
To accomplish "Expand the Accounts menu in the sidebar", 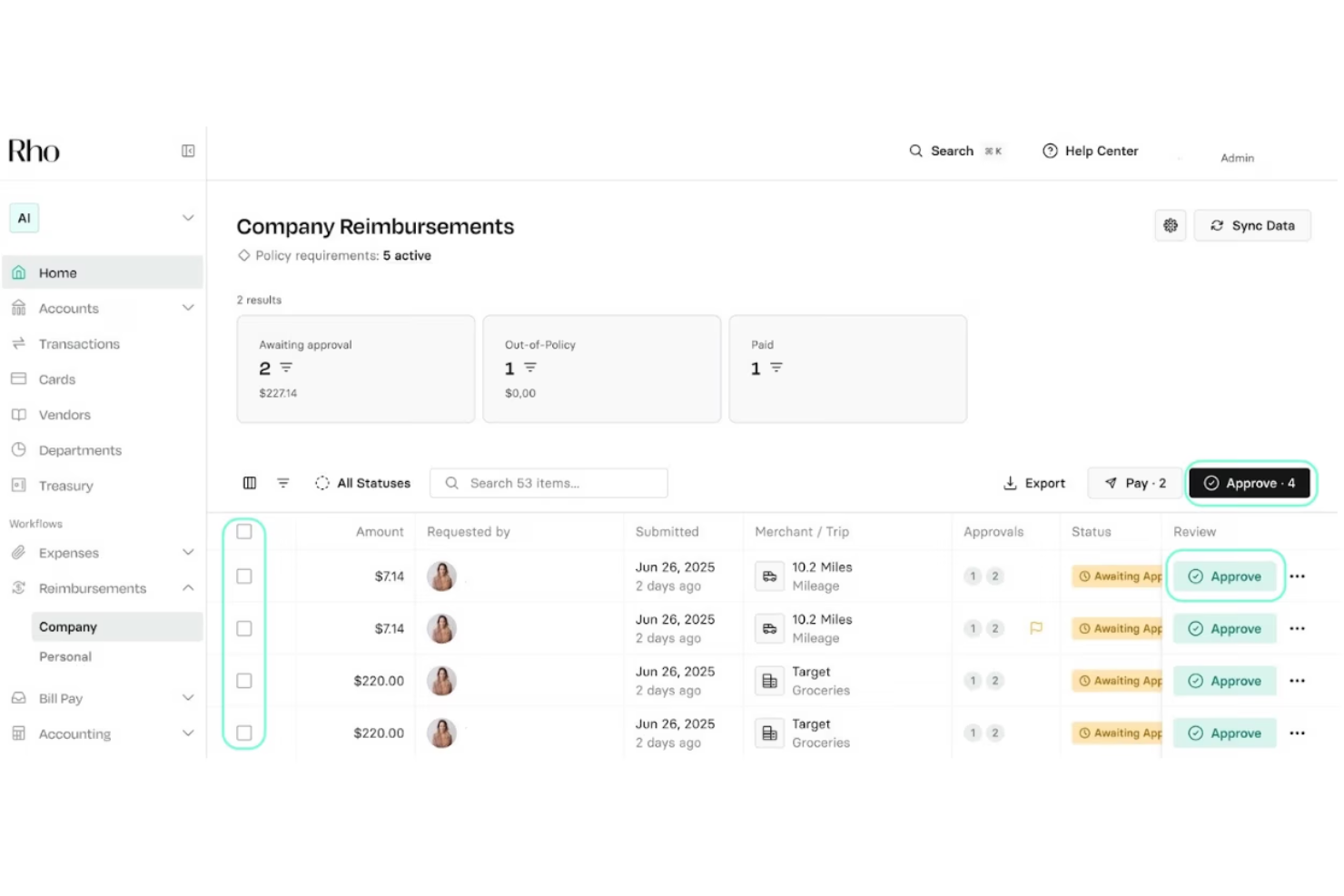I will click(x=188, y=308).
